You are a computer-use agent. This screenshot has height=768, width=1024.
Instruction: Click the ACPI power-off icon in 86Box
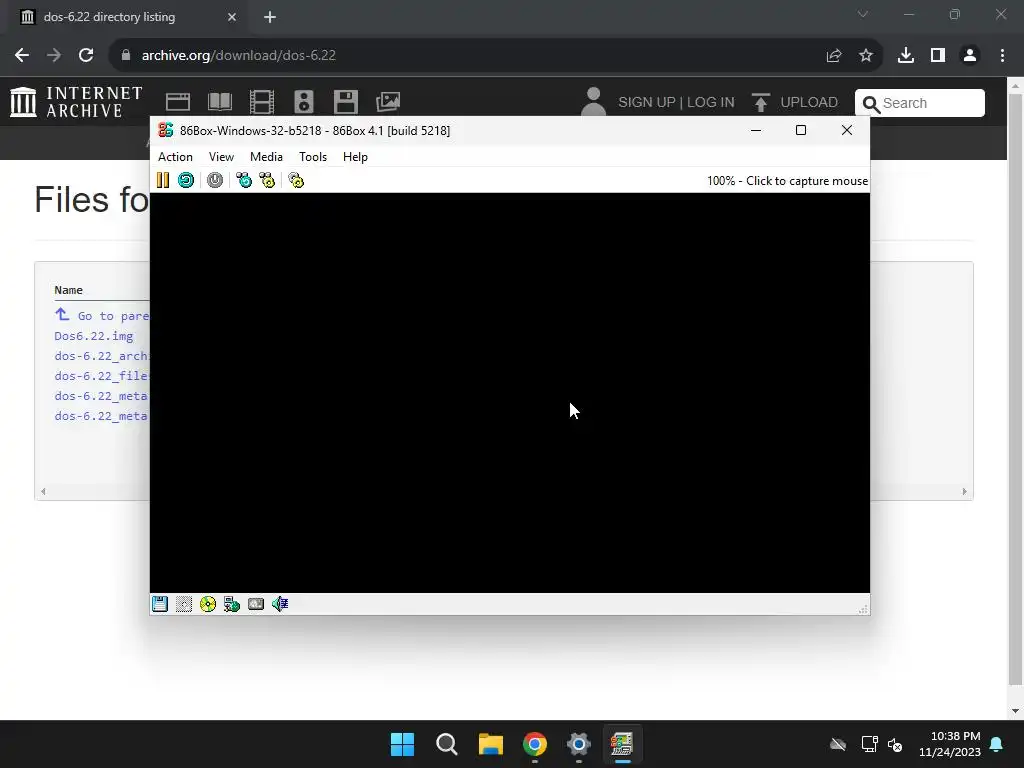215,180
